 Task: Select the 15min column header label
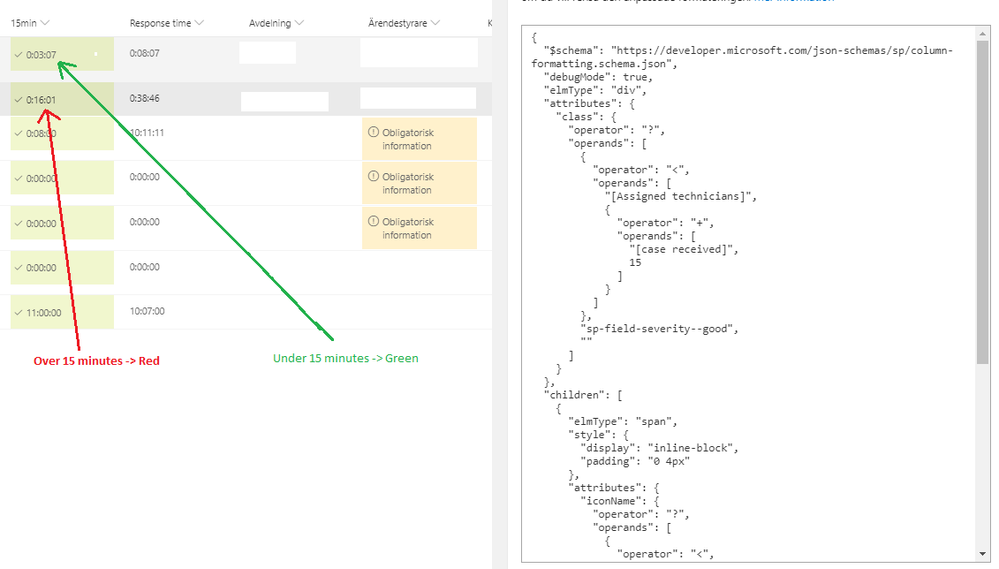point(24,23)
